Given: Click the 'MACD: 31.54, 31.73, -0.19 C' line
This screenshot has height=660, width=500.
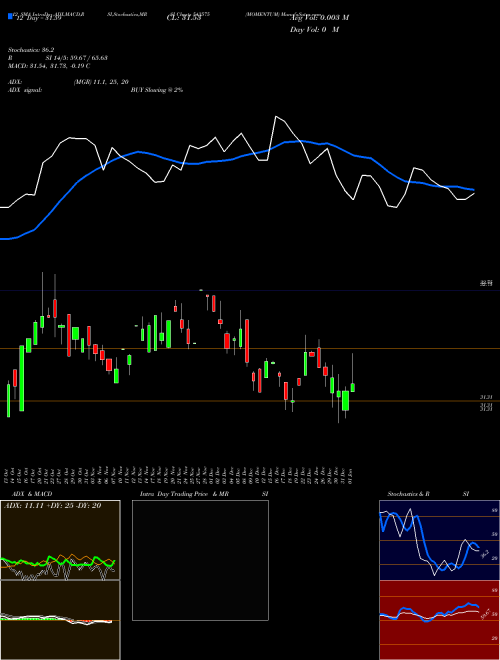Looking at the screenshot, I should [x=49, y=66].
